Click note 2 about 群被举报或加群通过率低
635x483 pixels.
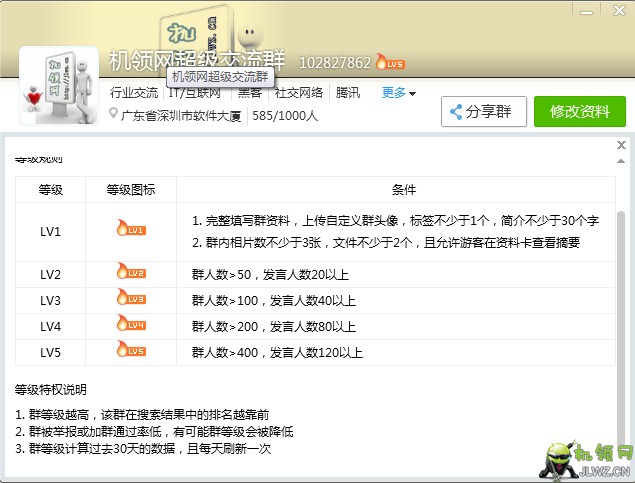tap(154, 432)
